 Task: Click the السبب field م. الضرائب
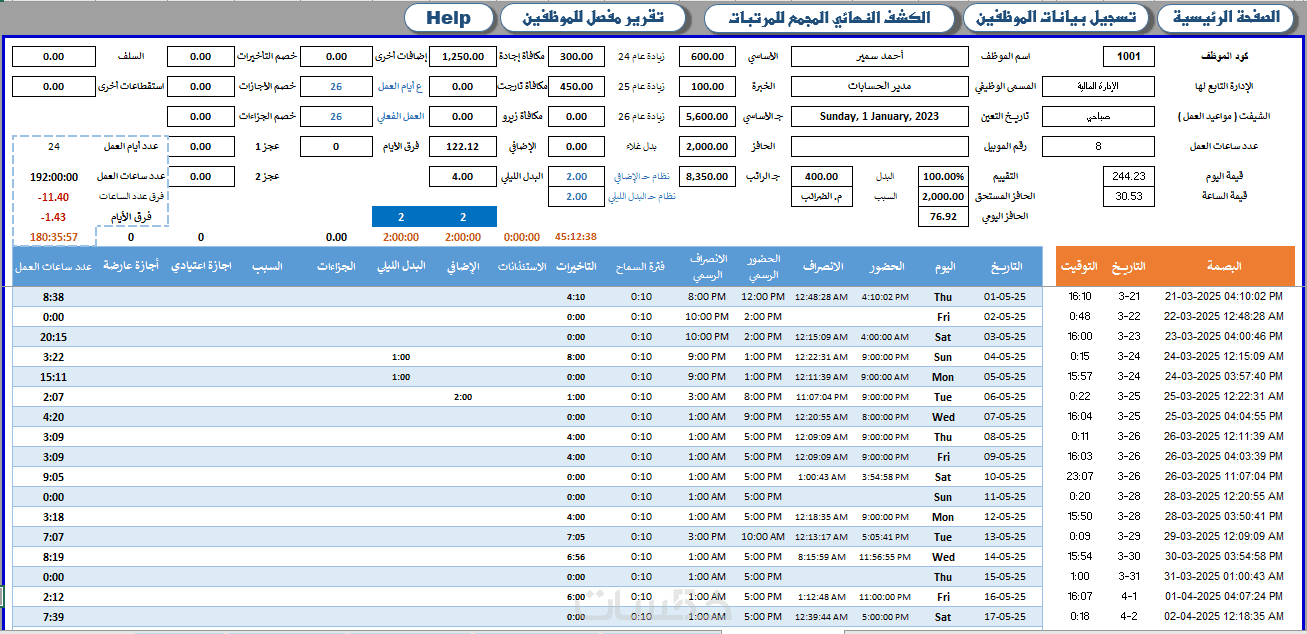(822, 196)
